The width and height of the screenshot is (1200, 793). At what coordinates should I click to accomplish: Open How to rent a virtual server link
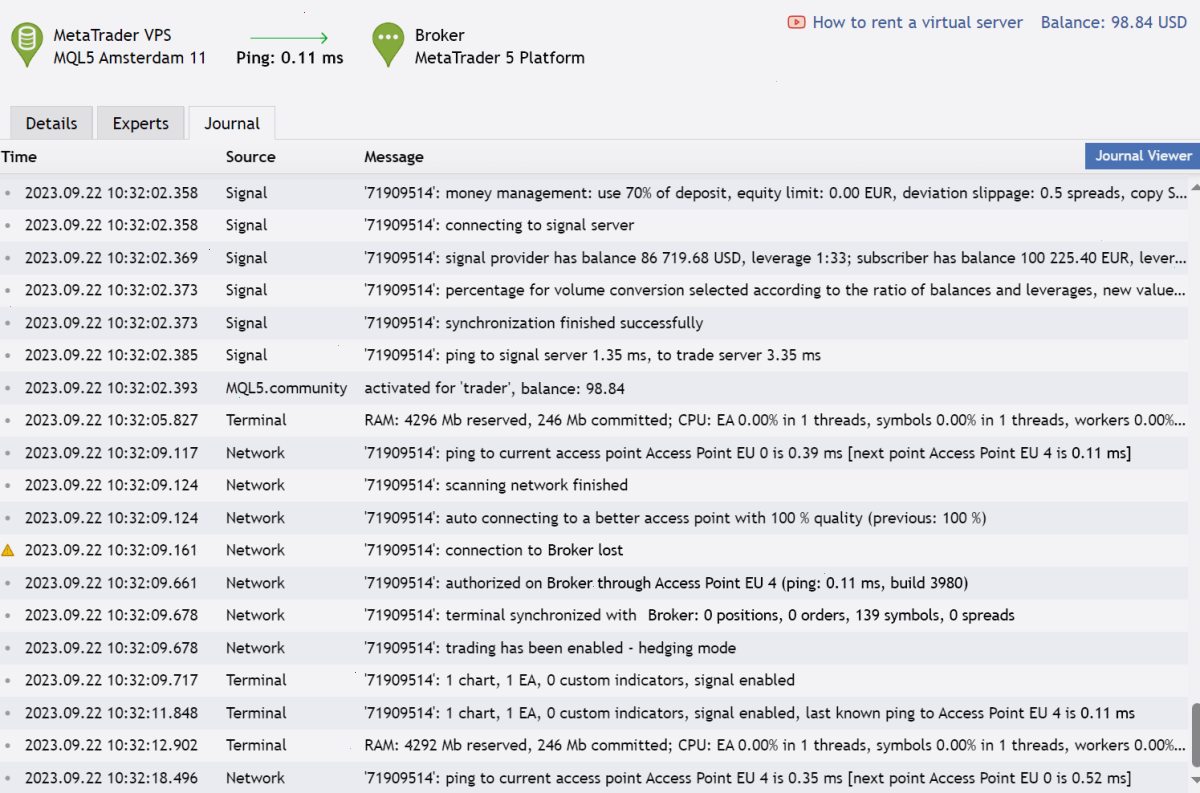tap(917, 22)
